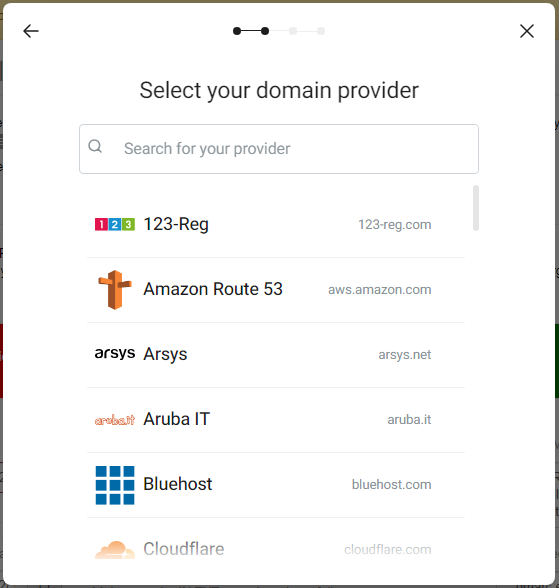Click the Cloudflare cloud logo
This screenshot has width=559, height=588.
point(115,550)
